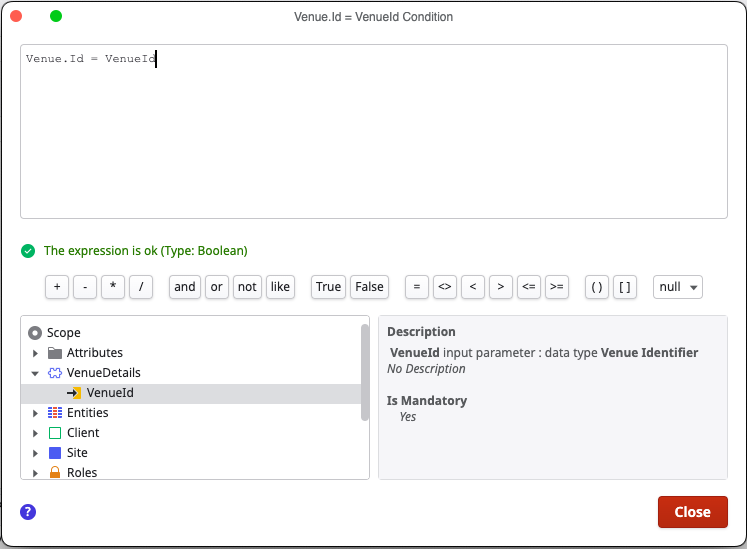Select the Attributes tree row label
The height and width of the screenshot is (549, 747).
pyautogui.click(x=95, y=353)
